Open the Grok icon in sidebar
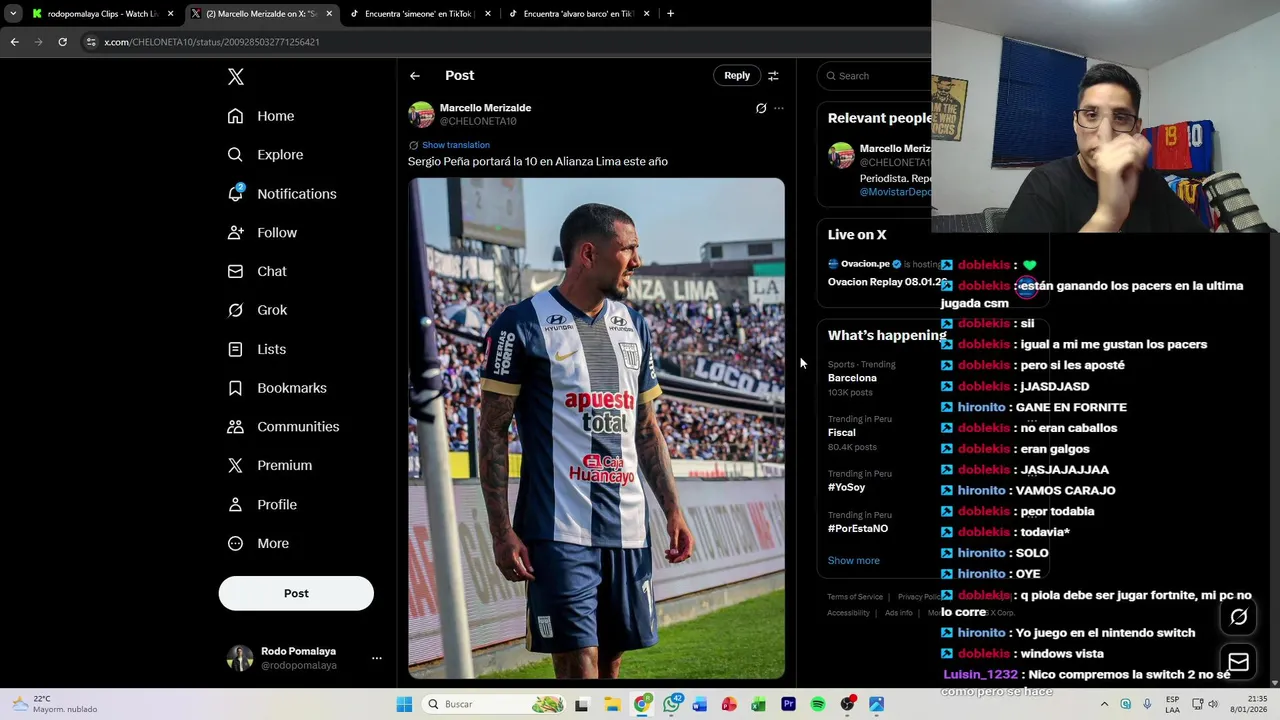 tap(235, 310)
